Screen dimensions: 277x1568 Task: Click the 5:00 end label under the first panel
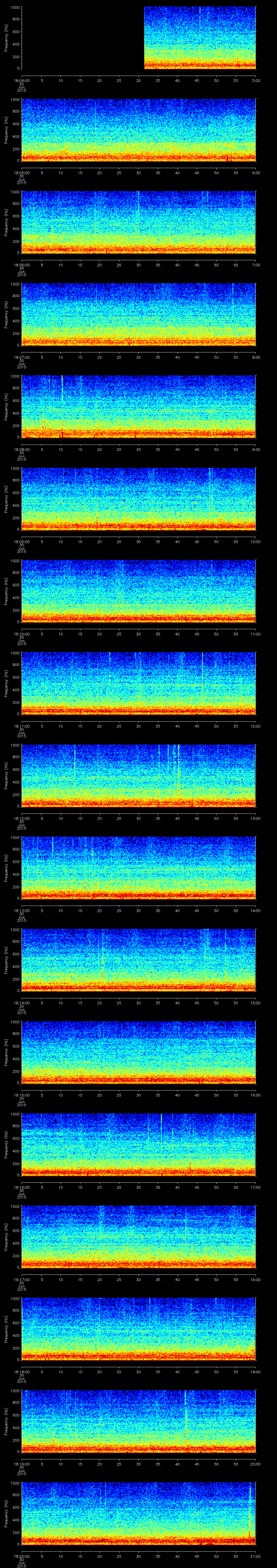[x=256, y=80]
